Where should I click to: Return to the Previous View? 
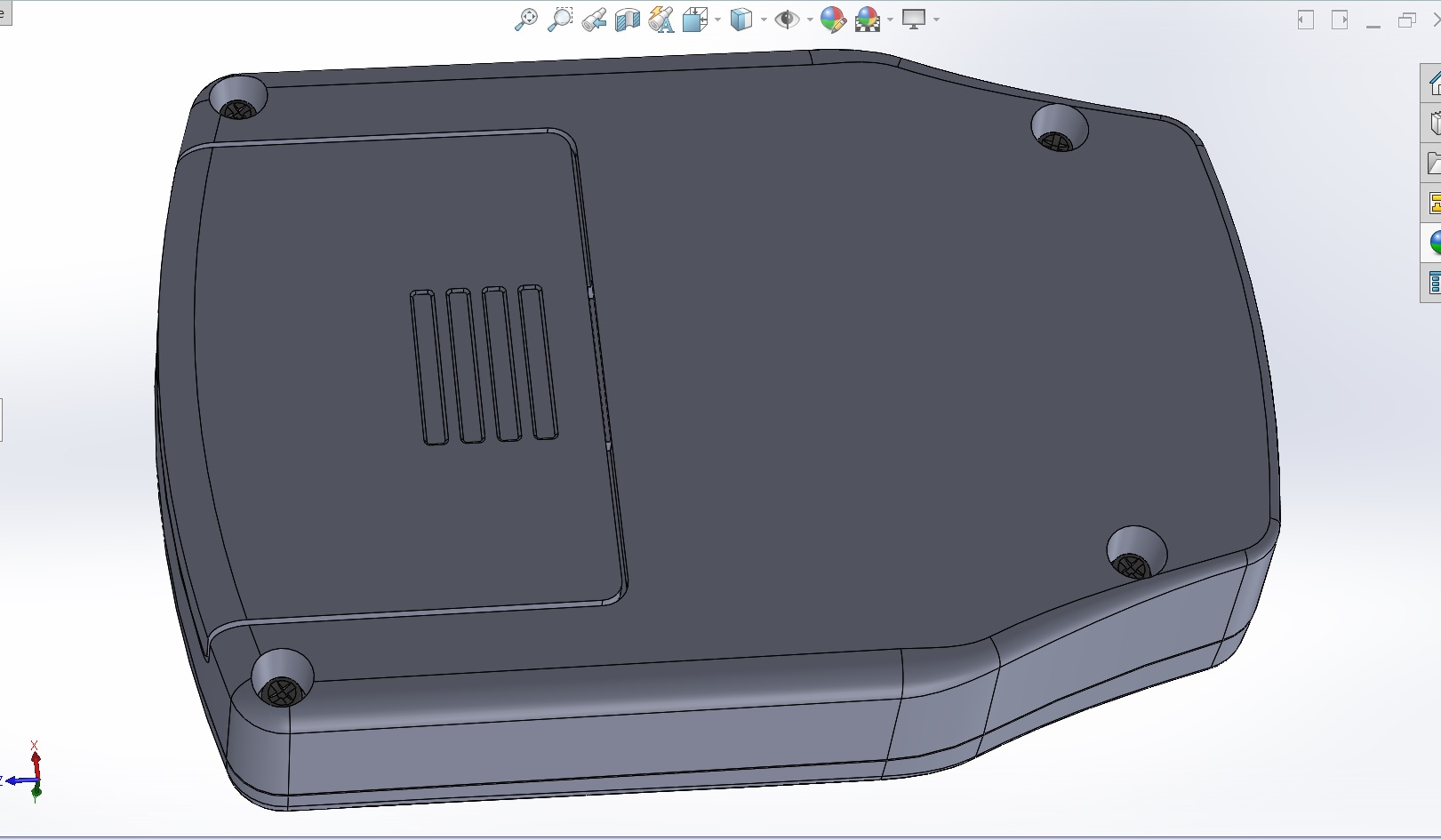click(594, 20)
